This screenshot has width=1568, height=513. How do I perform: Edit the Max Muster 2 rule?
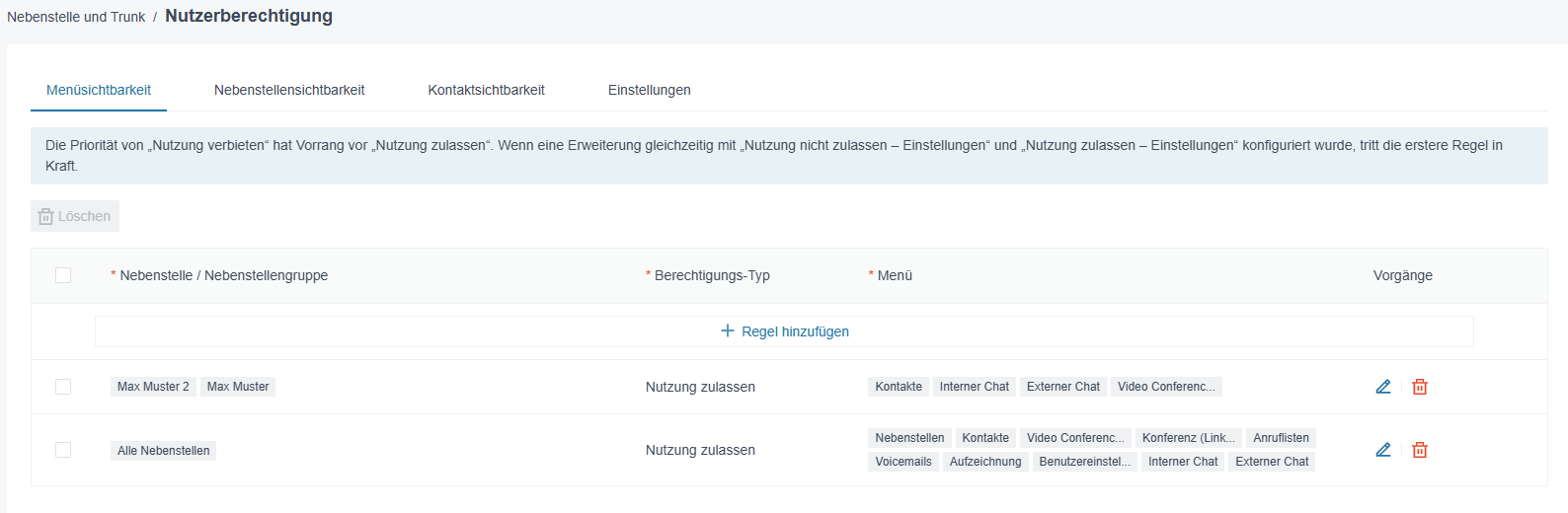1383,387
